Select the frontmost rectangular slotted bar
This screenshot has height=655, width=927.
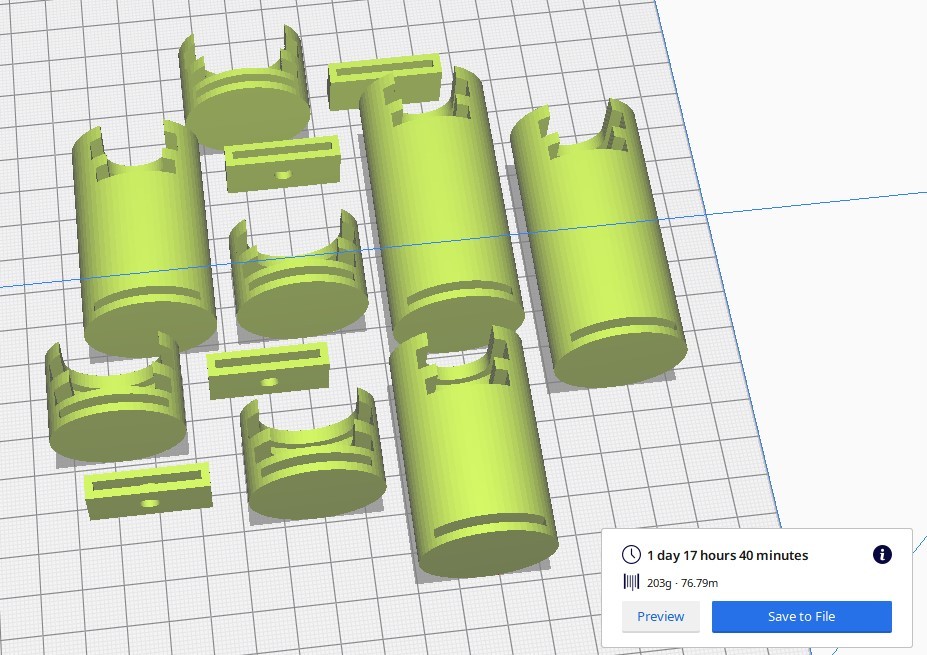click(x=148, y=490)
